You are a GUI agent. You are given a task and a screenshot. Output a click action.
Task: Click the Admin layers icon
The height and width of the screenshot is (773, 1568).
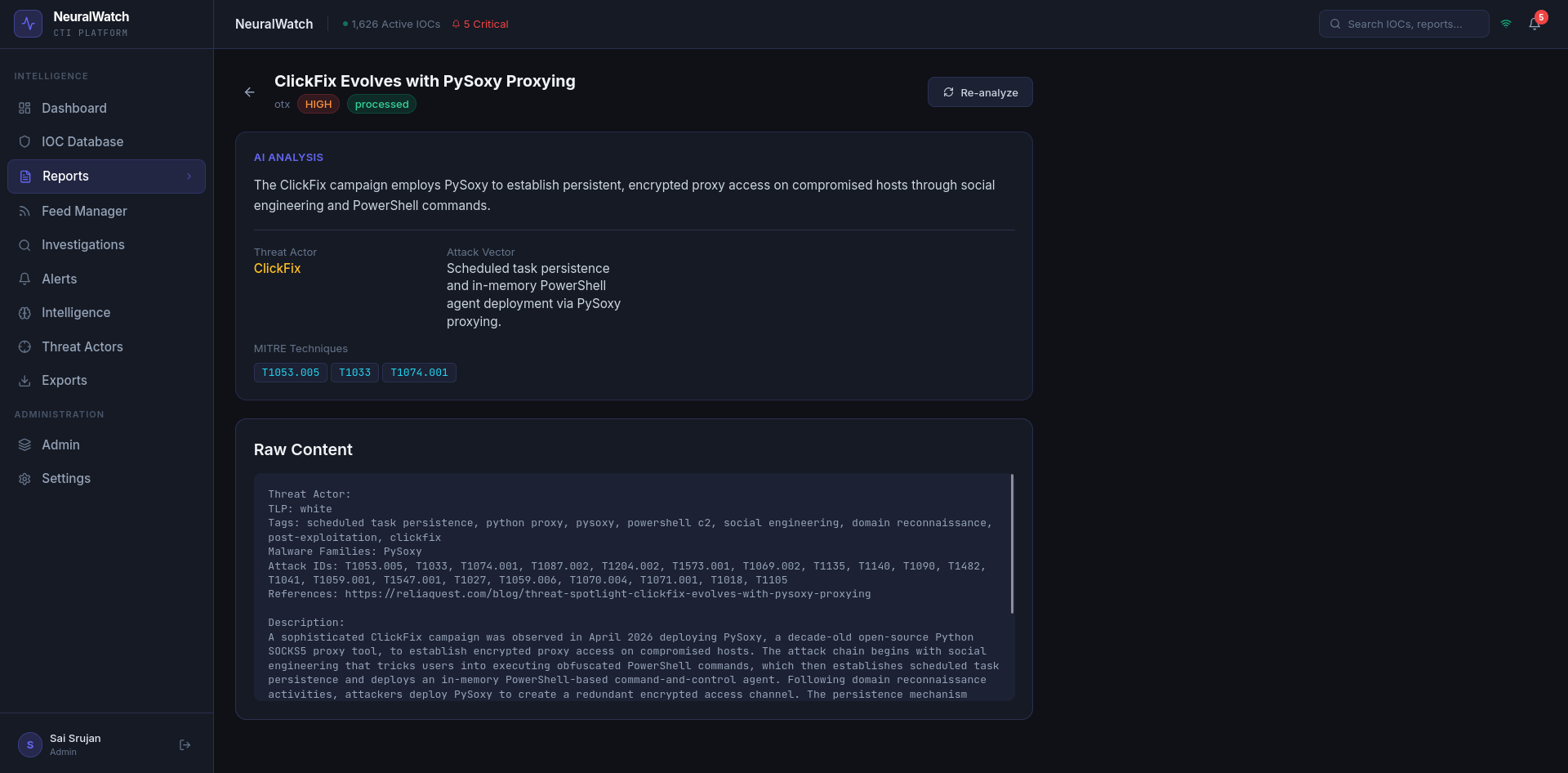click(x=24, y=445)
